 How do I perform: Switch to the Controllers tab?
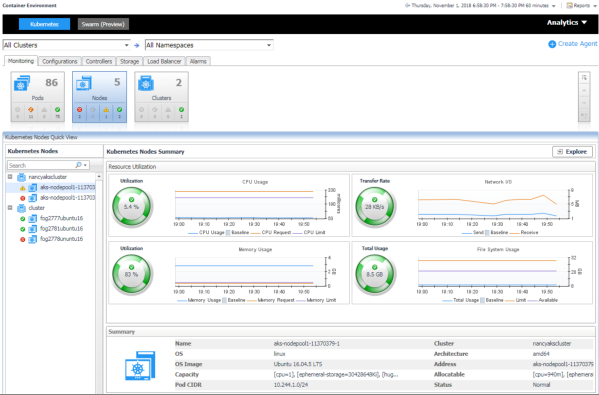coord(99,61)
